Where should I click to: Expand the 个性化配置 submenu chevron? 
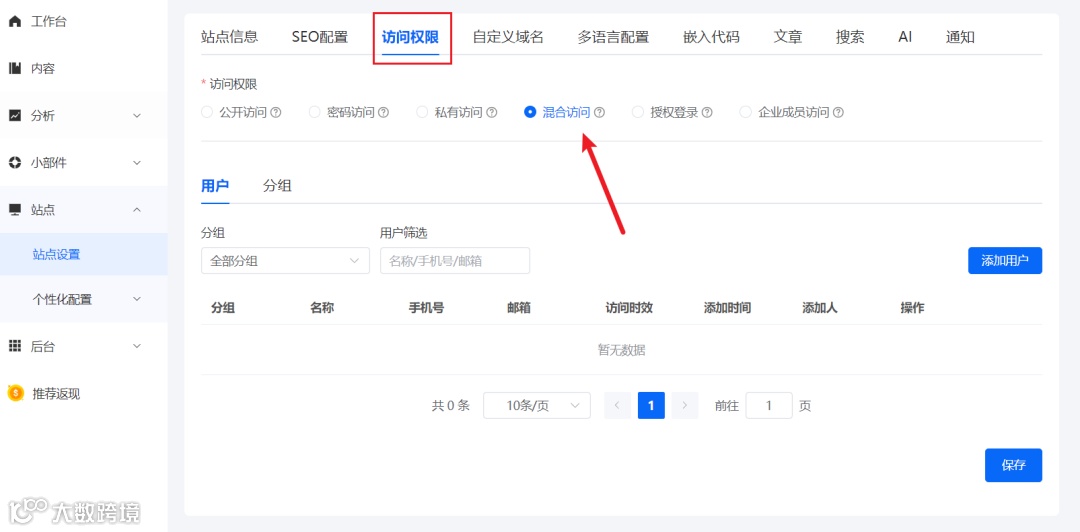tap(136, 299)
